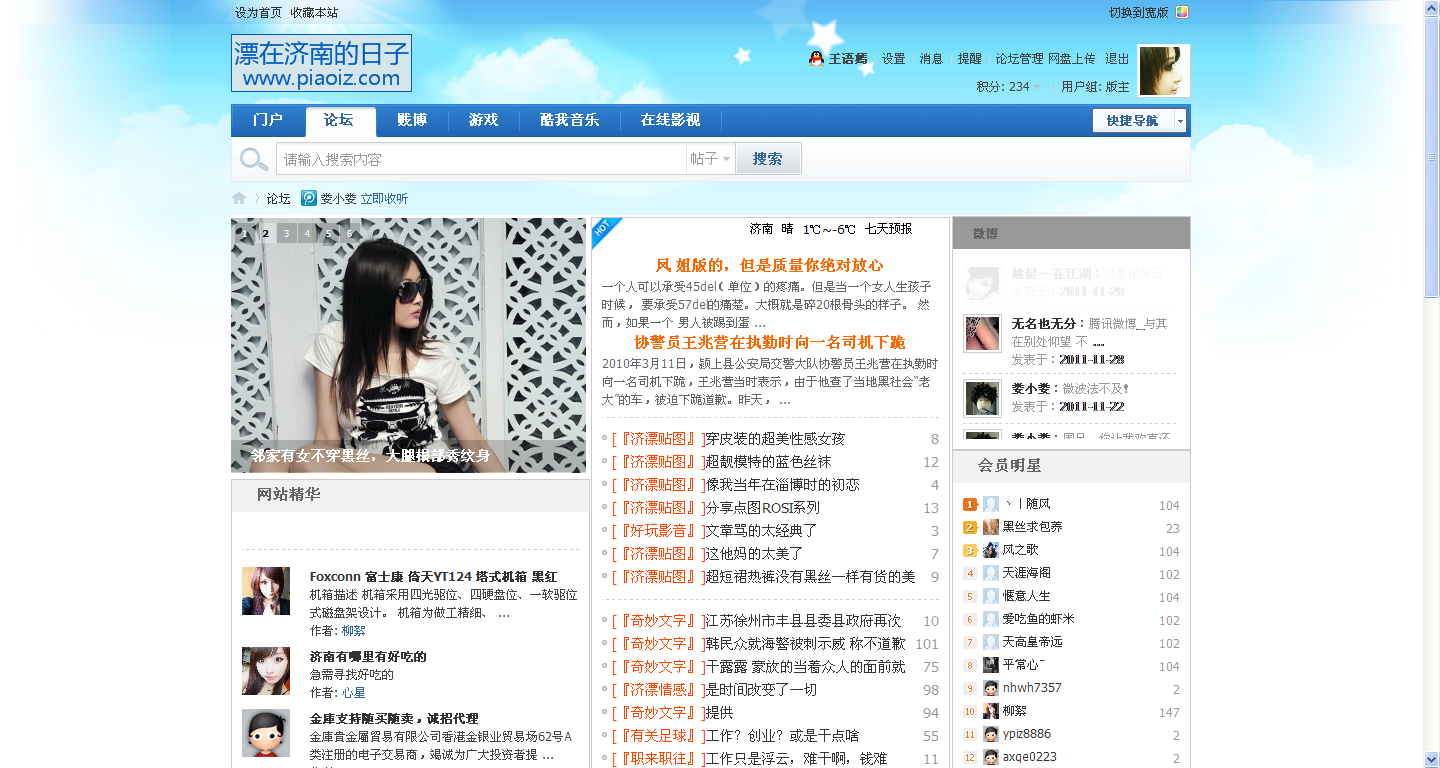The image size is (1440, 768).
Task: Open the 网盘上传 link
Action: coord(1072,59)
